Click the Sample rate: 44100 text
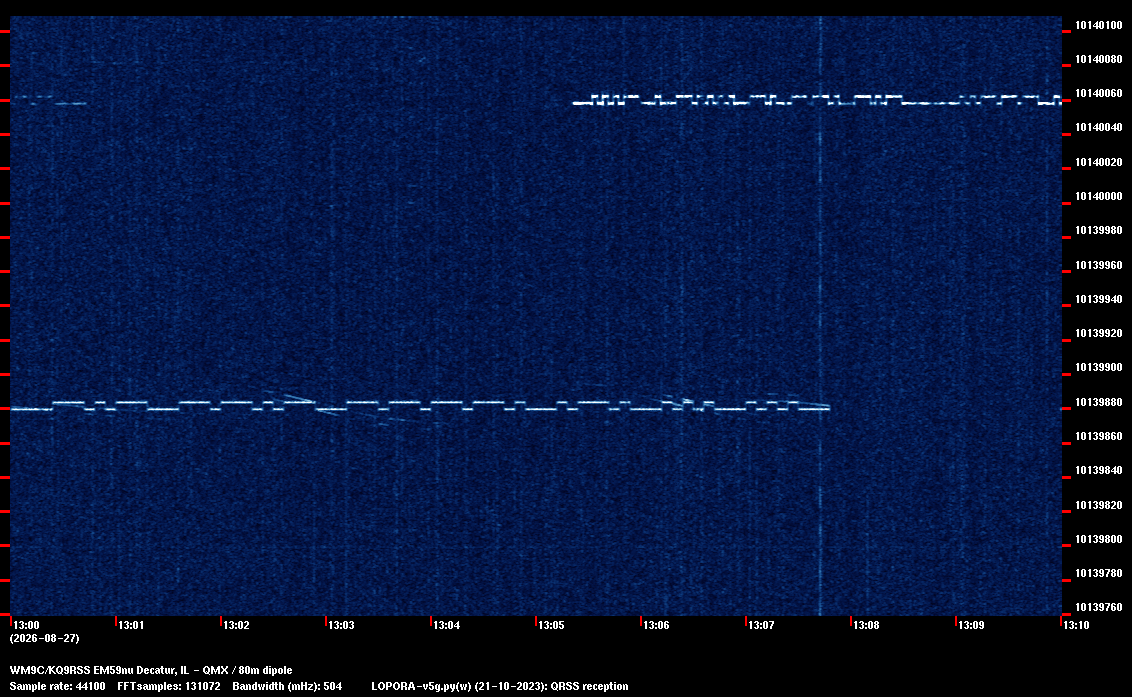Viewport: 1132px width, 697px height. click(x=57, y=686)
